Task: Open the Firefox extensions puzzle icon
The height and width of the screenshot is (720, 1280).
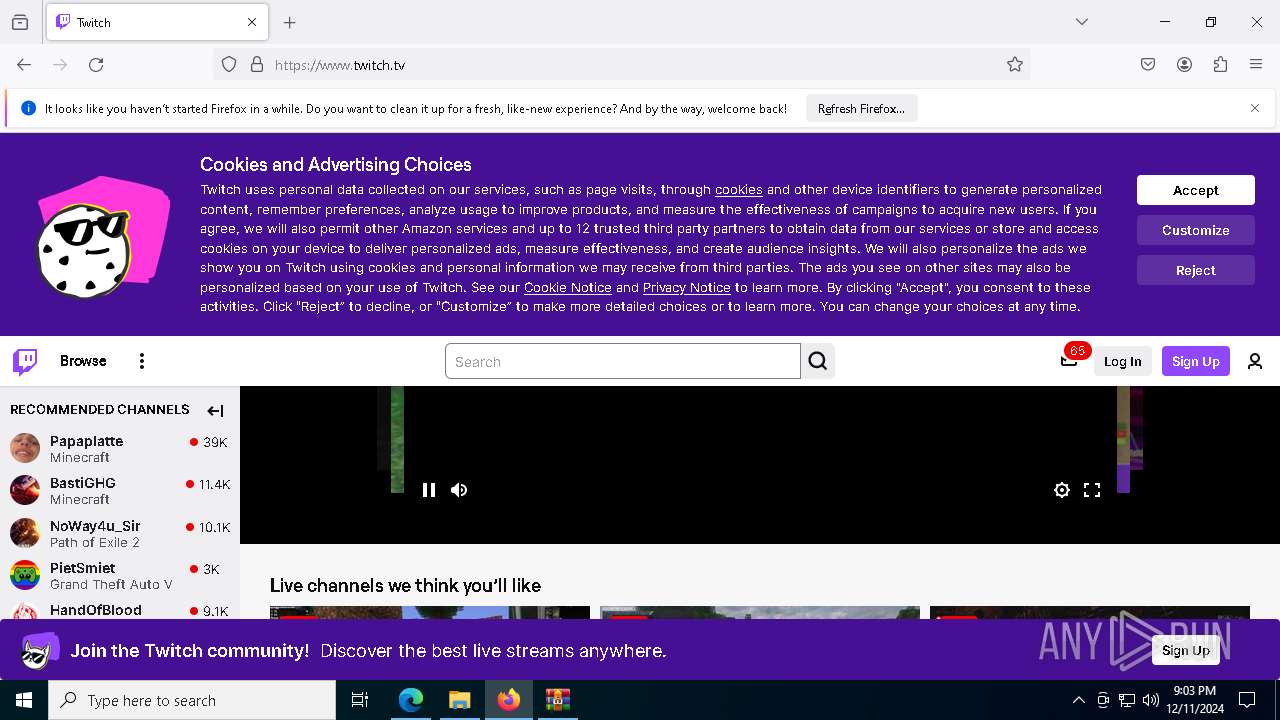Action: (1220, 65)
